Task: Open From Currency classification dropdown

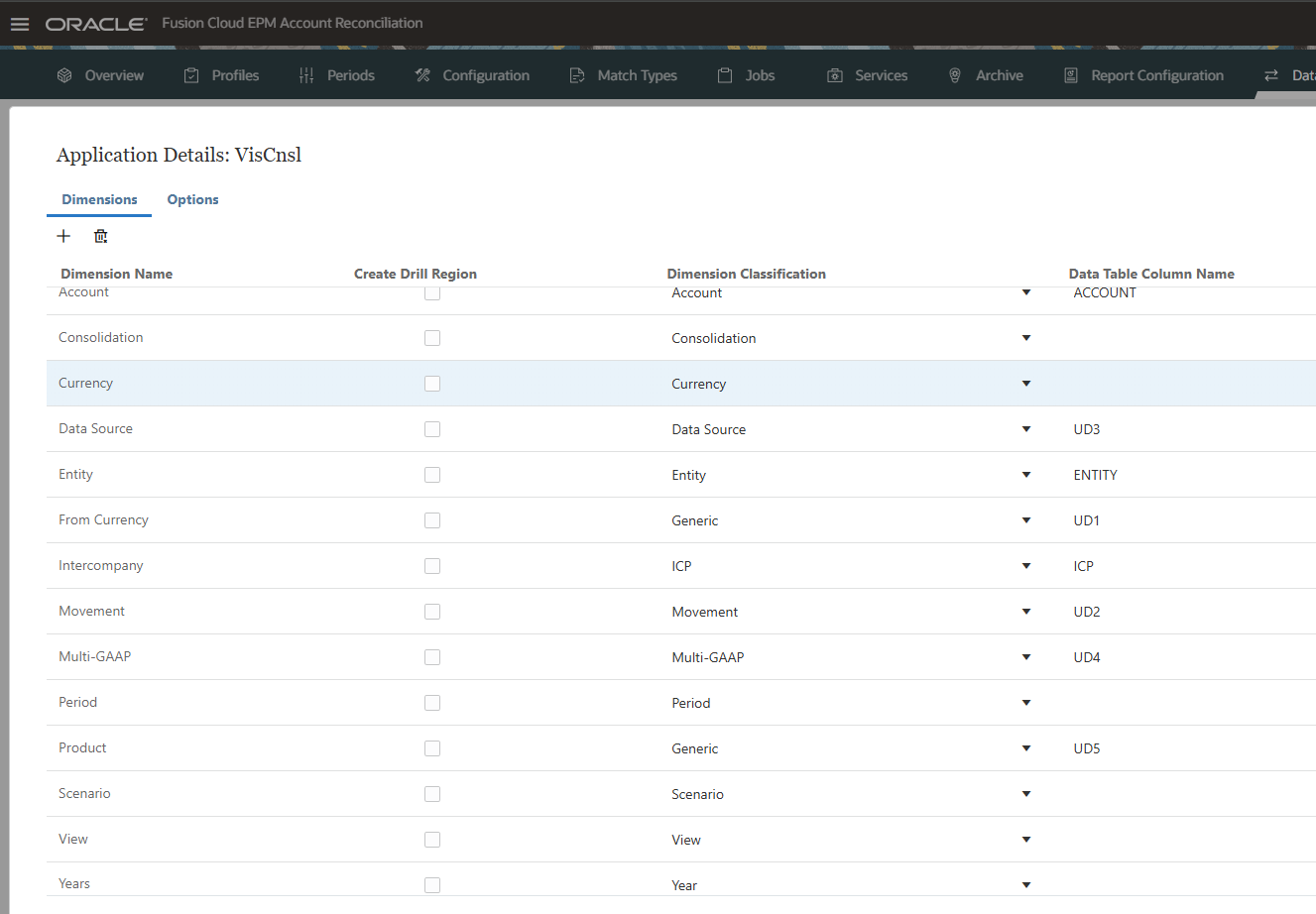Action: point(1026,520)
